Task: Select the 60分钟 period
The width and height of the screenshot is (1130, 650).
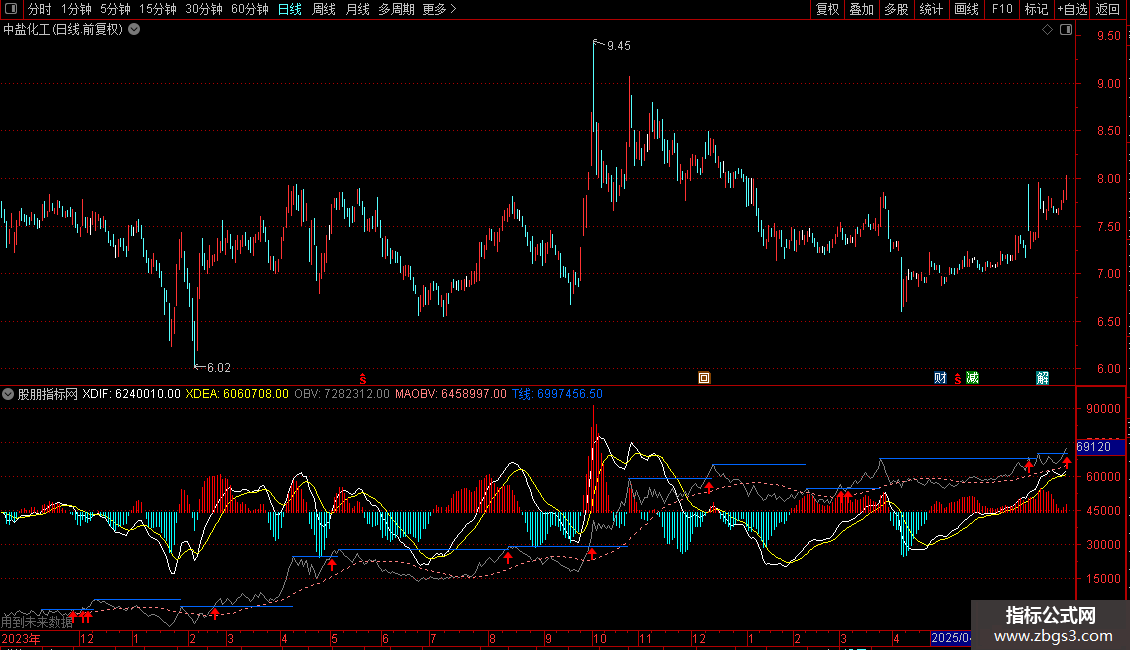Action: [249, 9]
